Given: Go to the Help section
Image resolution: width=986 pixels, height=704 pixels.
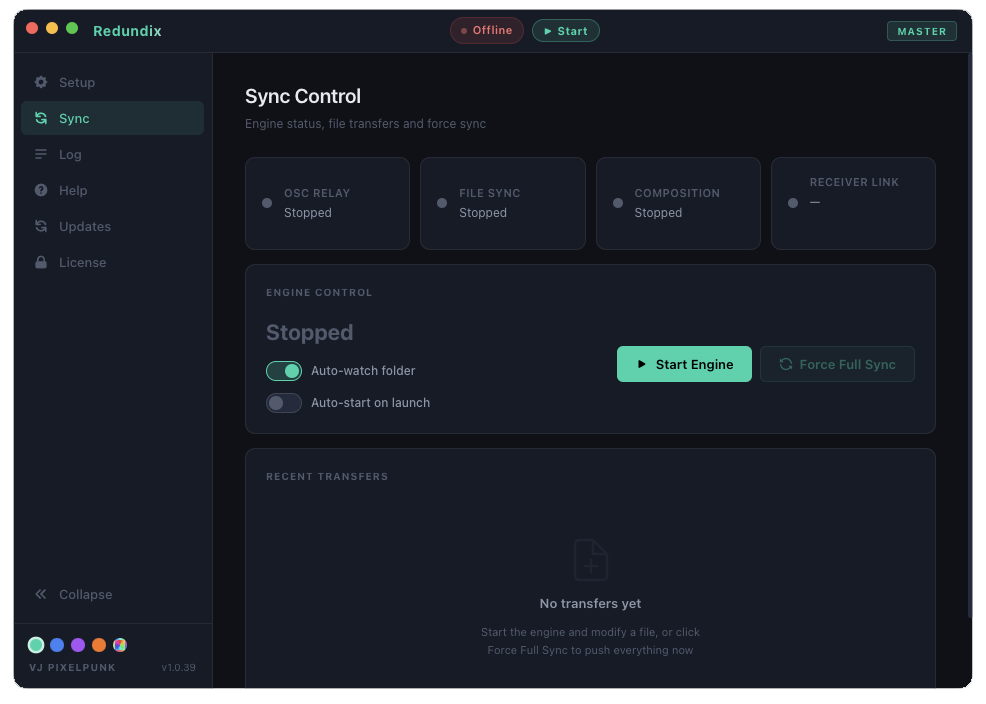Looking at the screenshot, I should pos(113,190).
